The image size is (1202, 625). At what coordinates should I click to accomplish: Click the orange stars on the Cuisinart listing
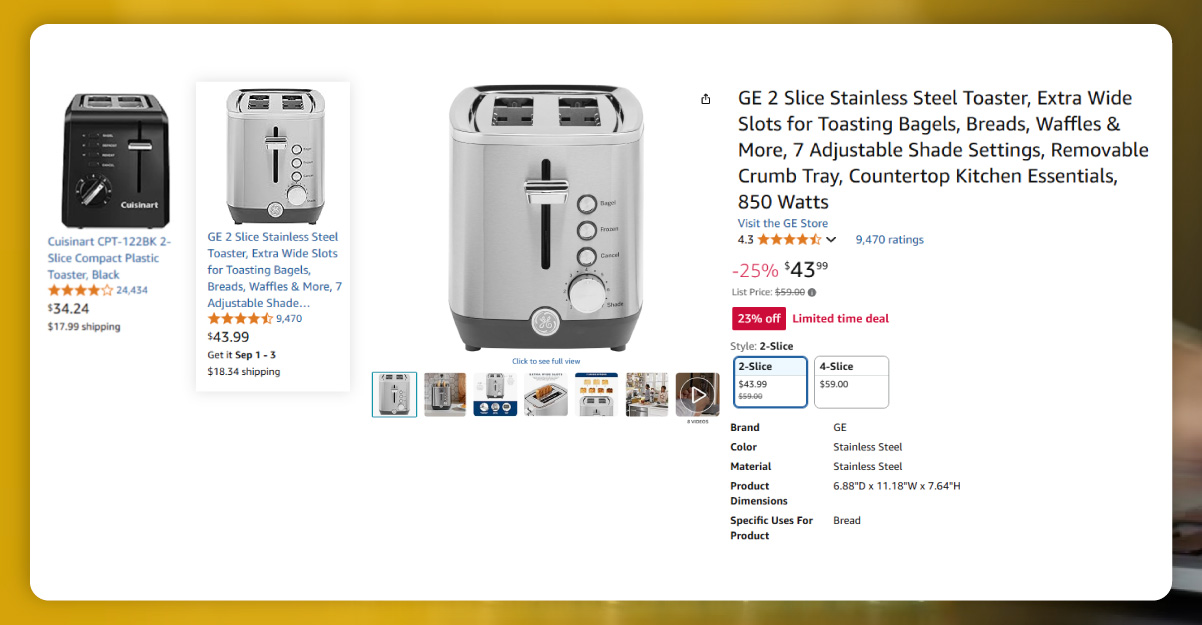[x=78, y=291]
